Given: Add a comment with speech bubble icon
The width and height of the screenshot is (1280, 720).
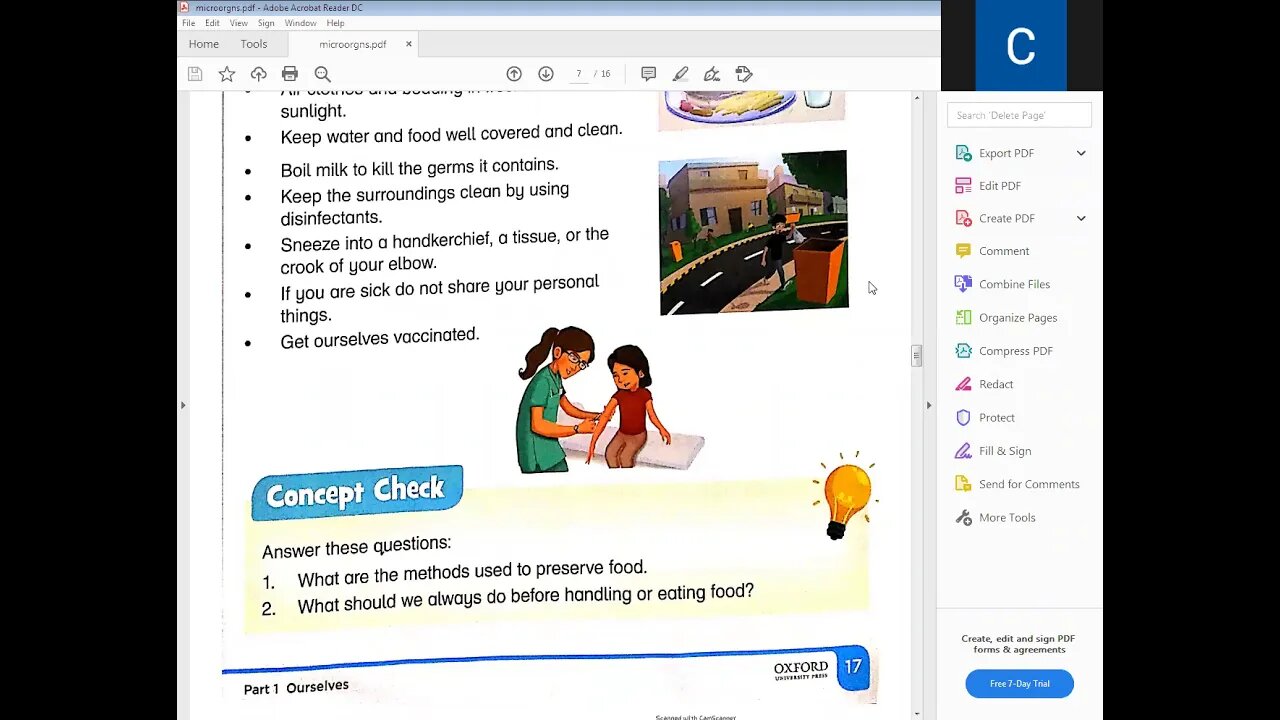Looking at the screenshot, I should tap(648, 74).
